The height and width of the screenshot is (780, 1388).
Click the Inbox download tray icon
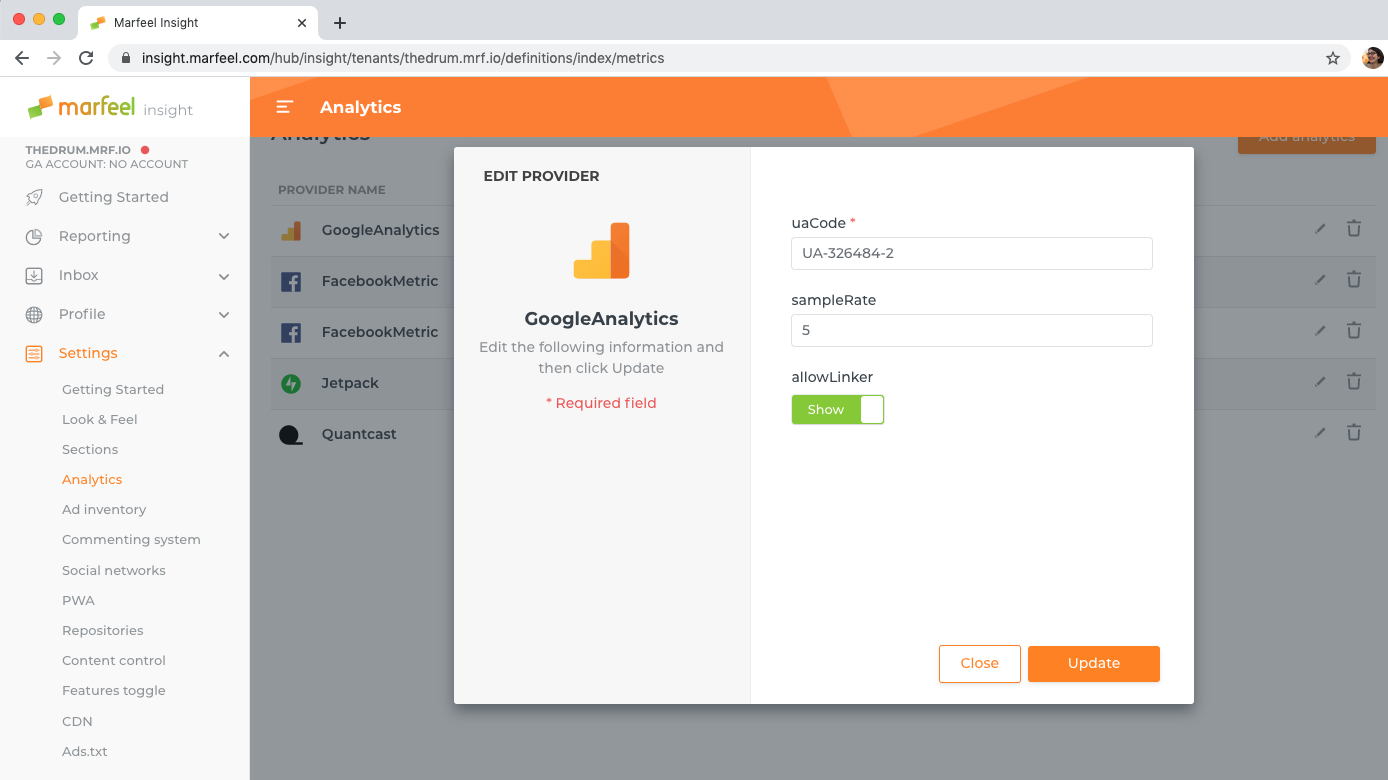[x=34, y=275]
